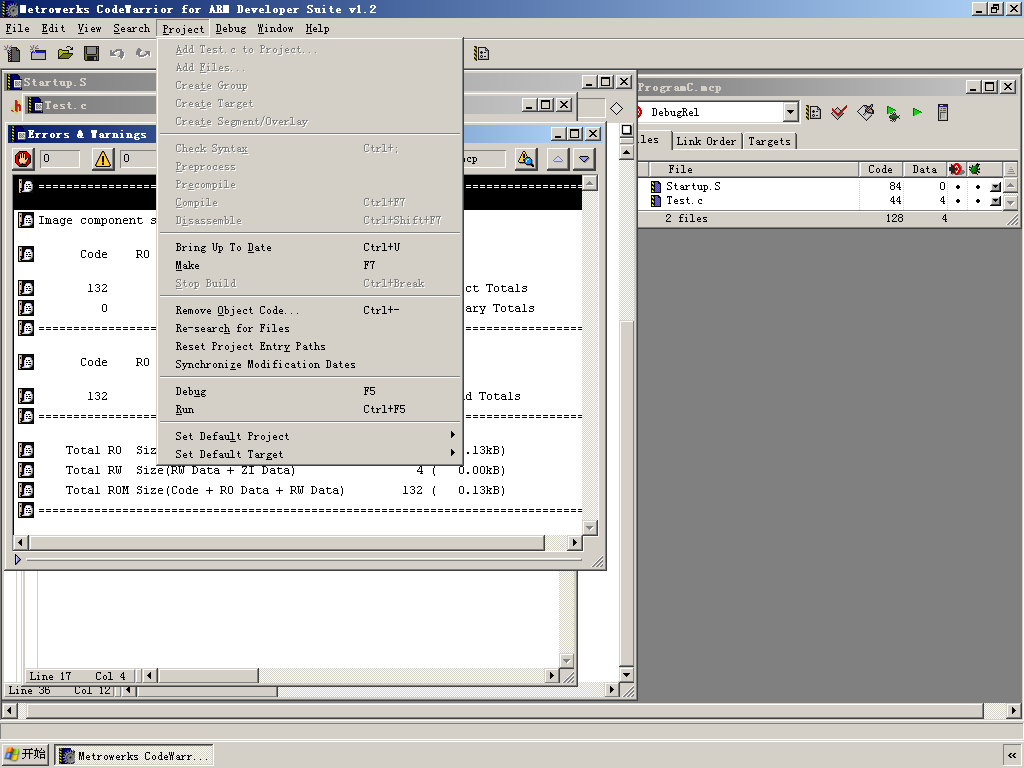Open the Project Inspector icon in ProgramC.mcp
The height and width of the screenshot is (768, 1024).
[942, 113]
